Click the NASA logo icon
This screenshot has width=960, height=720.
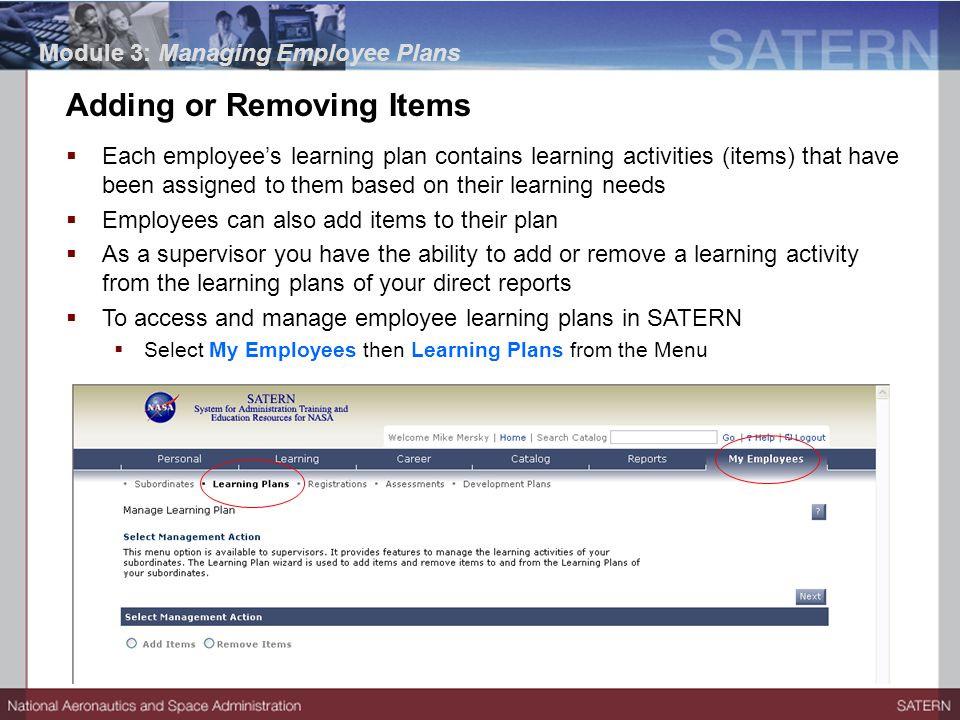162,408
